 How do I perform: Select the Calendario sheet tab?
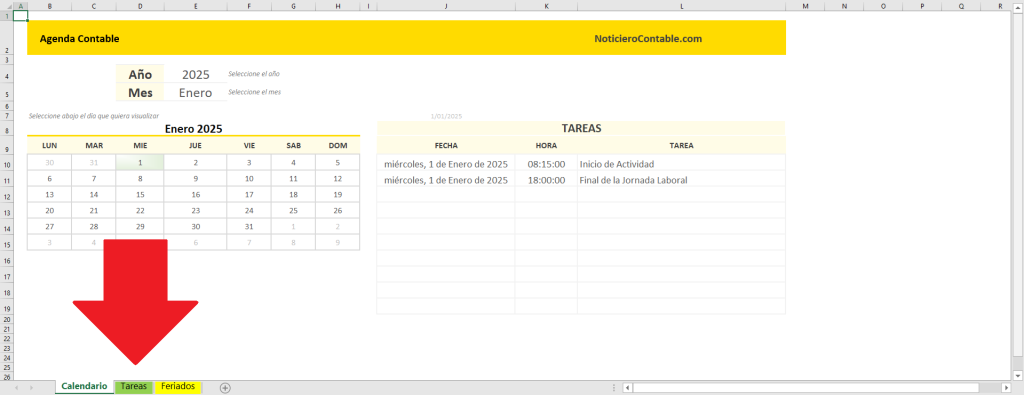(84, 387)
